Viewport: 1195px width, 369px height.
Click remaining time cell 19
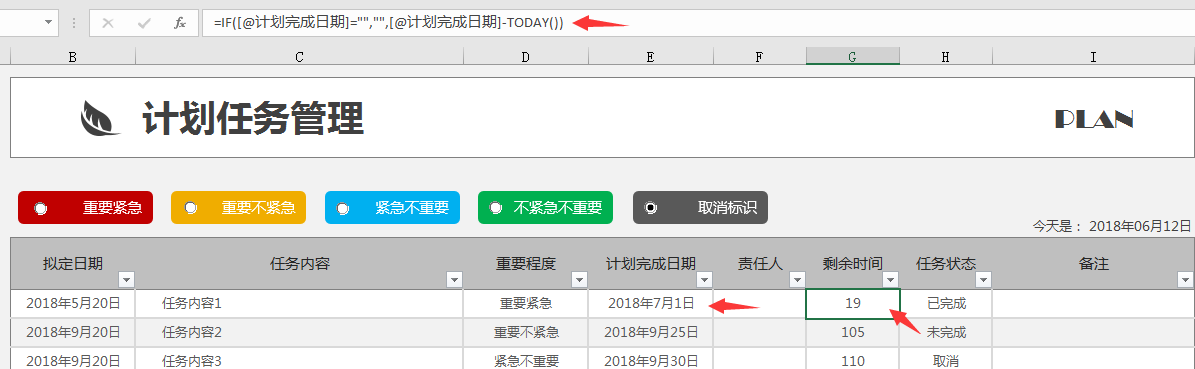point(853,303)
